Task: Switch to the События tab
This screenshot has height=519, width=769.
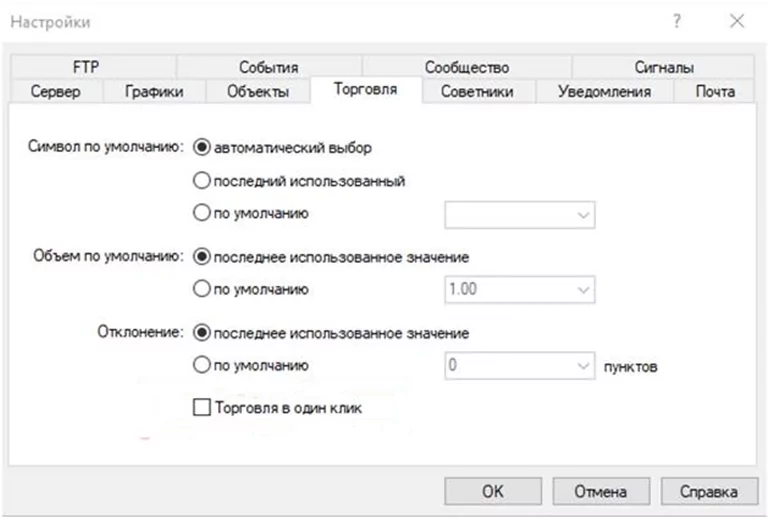Action: [269, 67]
